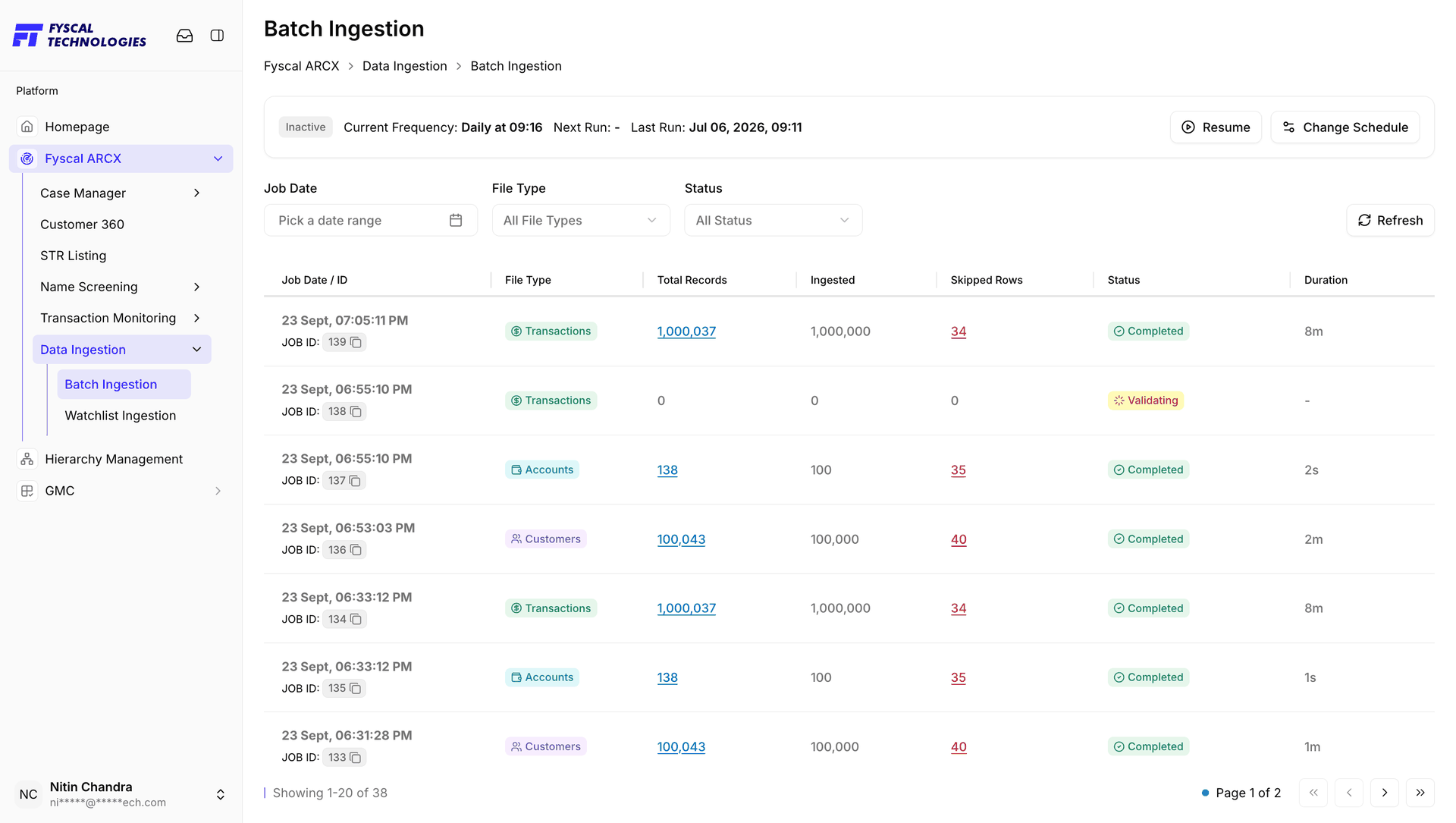Image resolution: width=1456 pixels, height=823 pixels.
Task: Click the Homepage house icon
Action: tap(27, 127)
